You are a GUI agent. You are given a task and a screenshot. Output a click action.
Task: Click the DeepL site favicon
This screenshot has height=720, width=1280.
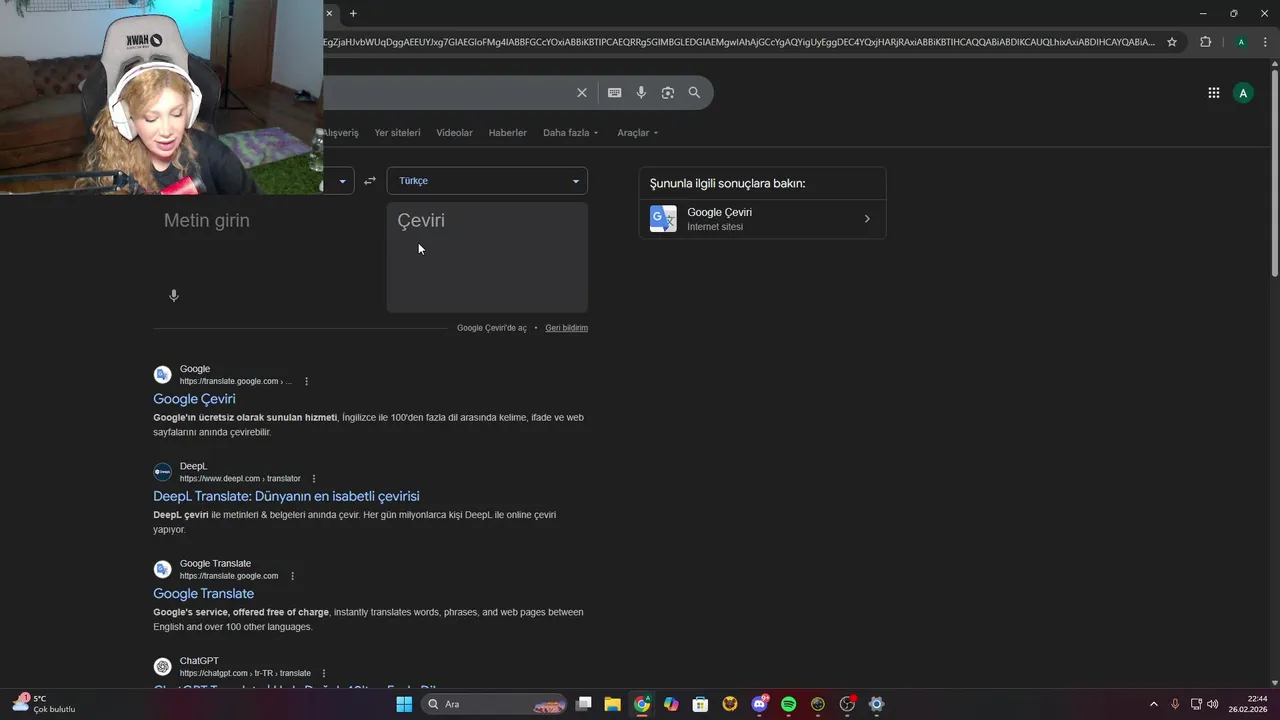(162, 472)
